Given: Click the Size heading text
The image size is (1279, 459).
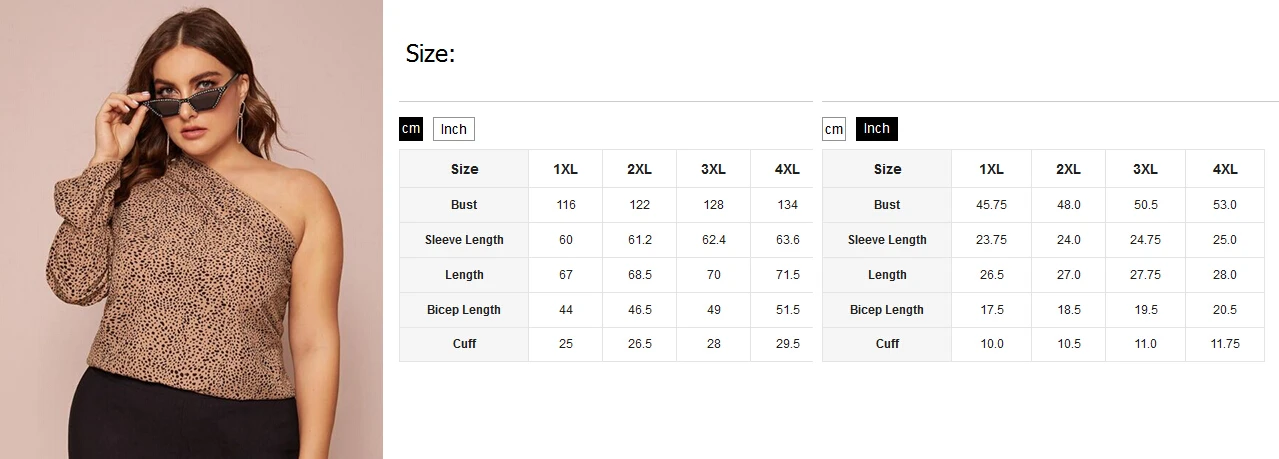Looking at the screenshot, I should [430, 54].
